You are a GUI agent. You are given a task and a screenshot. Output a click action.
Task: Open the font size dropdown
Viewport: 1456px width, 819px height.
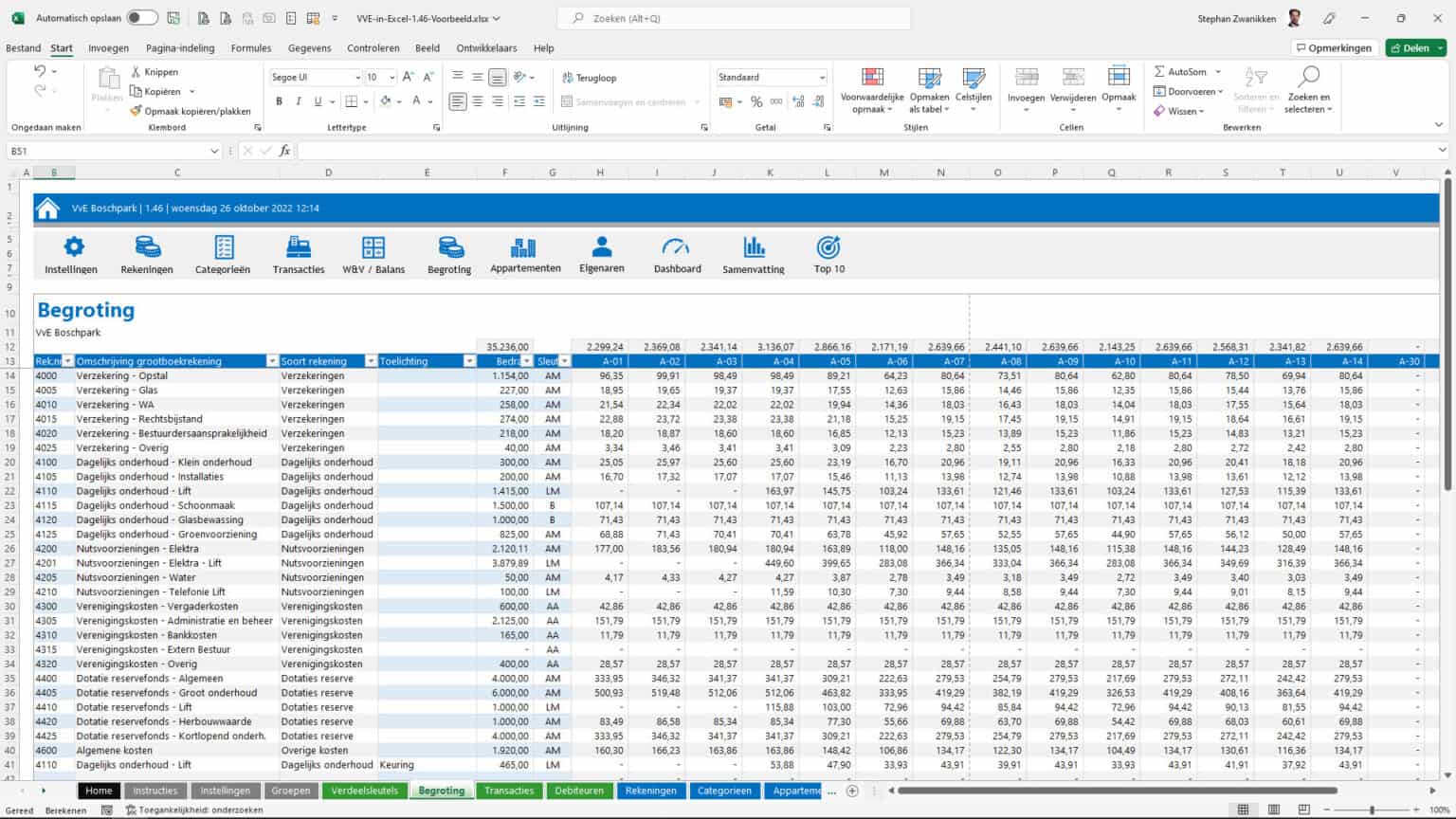[x=391, y=77]
